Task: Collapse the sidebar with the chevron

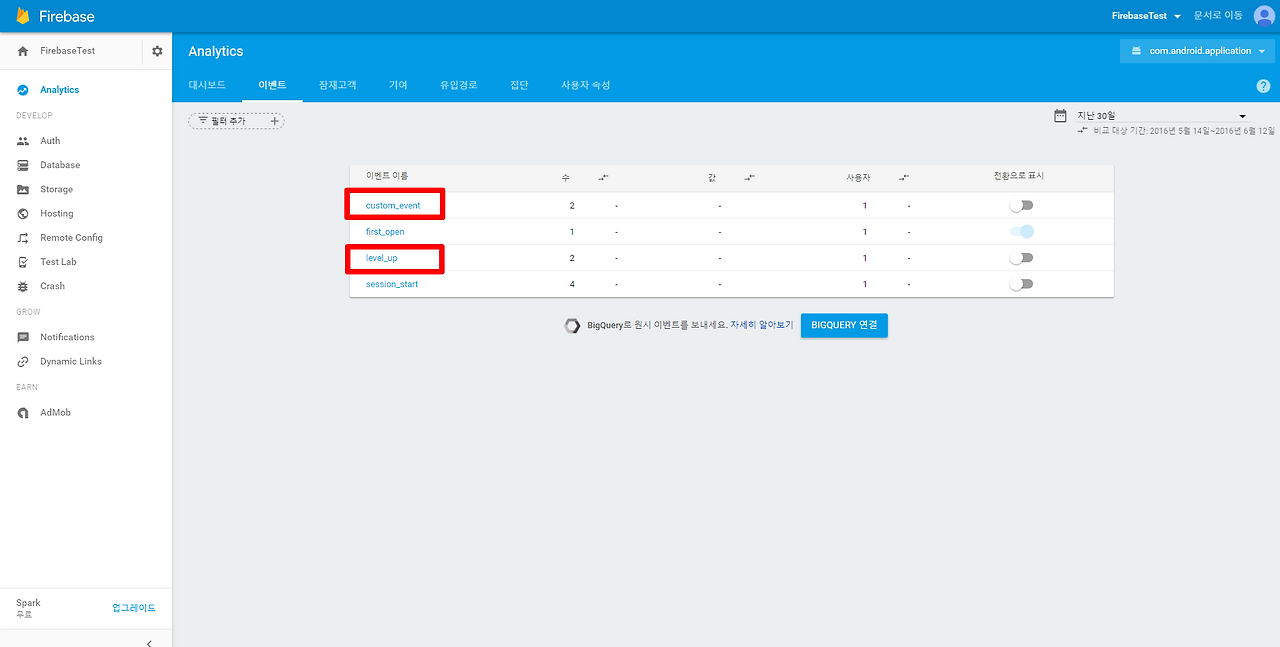Action: tap(149, 642)
